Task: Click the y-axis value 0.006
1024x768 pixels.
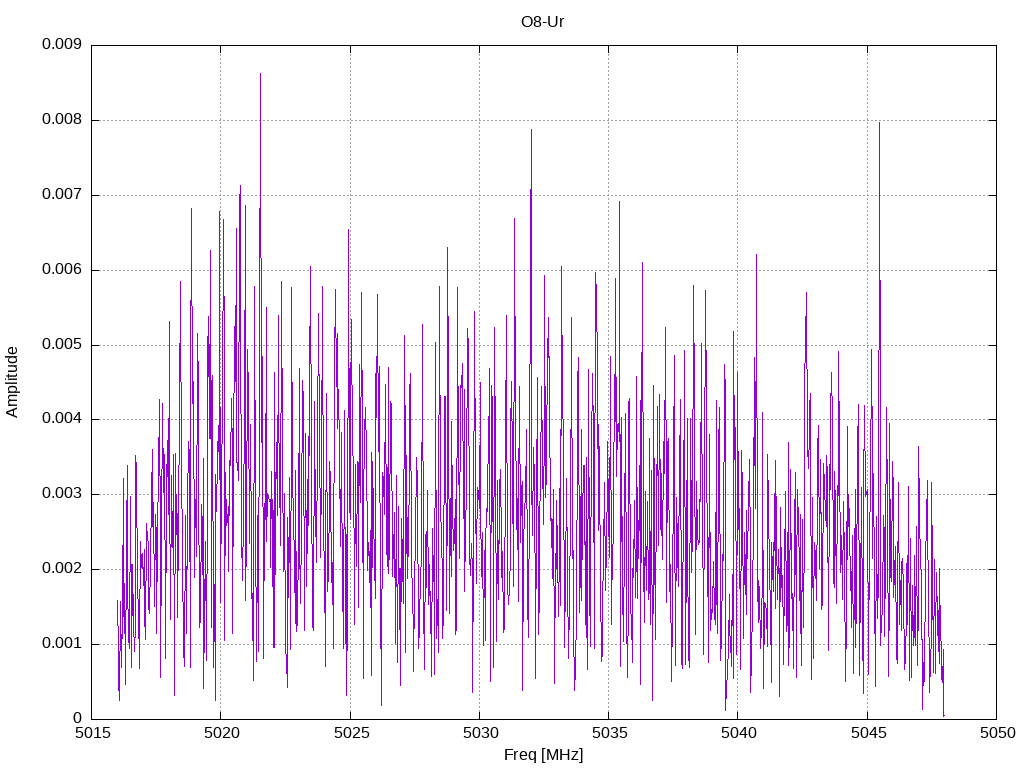Action: [61, 269]
